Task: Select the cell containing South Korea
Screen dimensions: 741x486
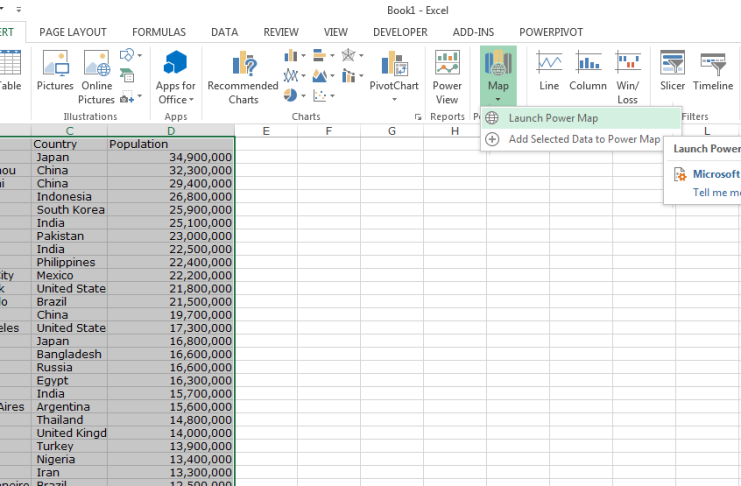Action: click(69, 210)
